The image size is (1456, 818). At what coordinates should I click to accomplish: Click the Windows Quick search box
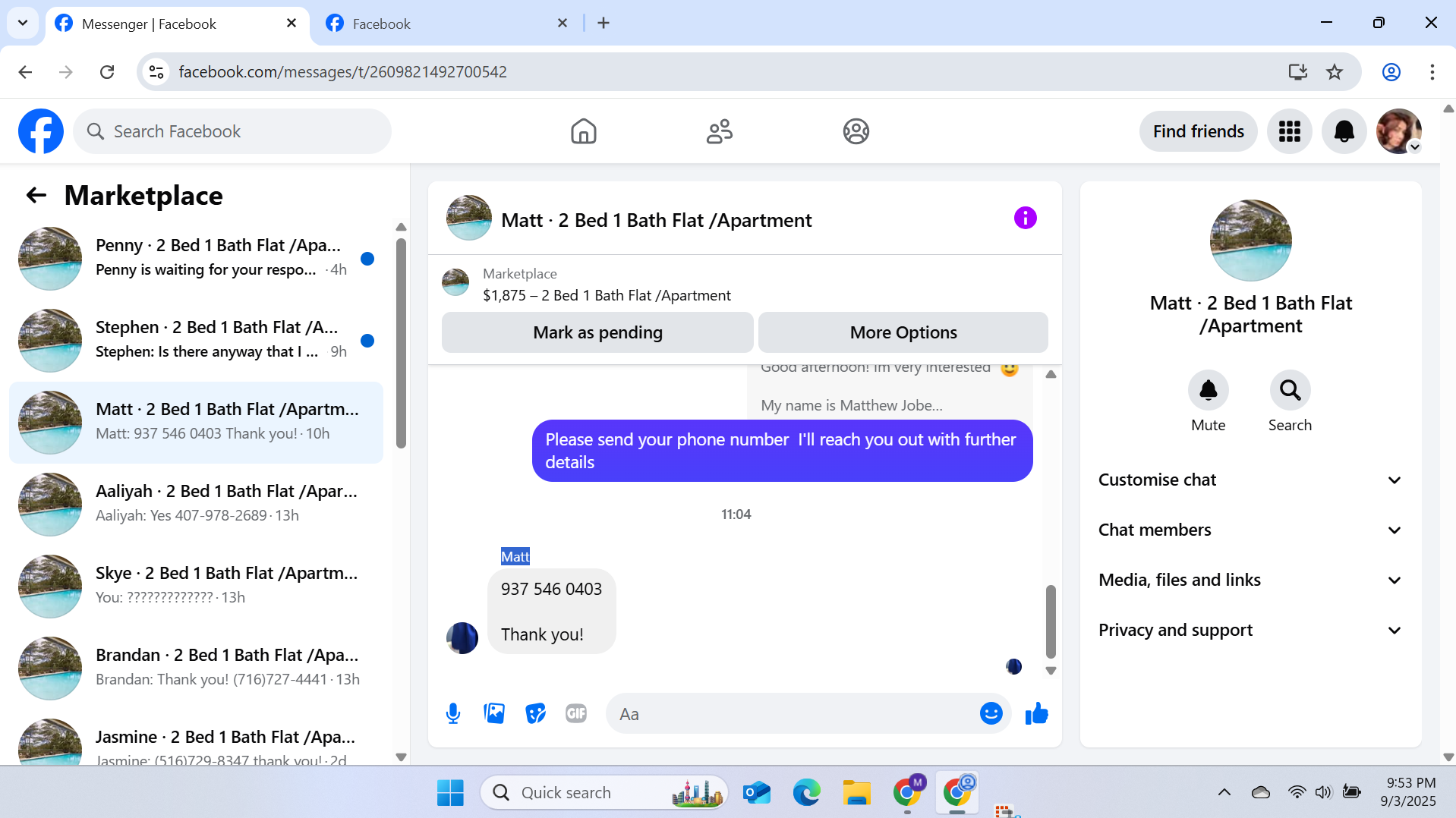(x=604, y=792)
